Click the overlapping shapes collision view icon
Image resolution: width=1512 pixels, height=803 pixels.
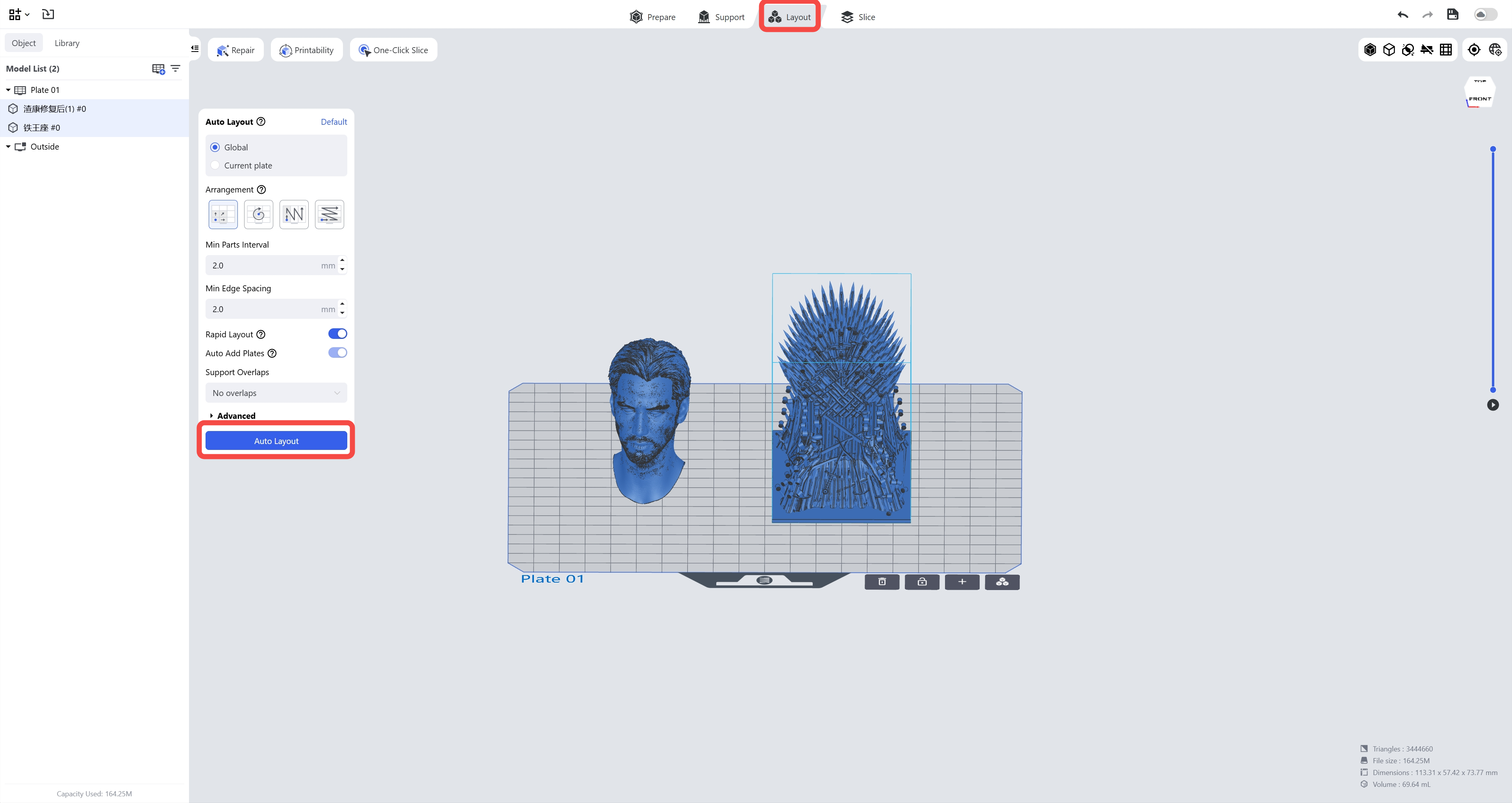pyautogui.click(x=1408, y=50)
